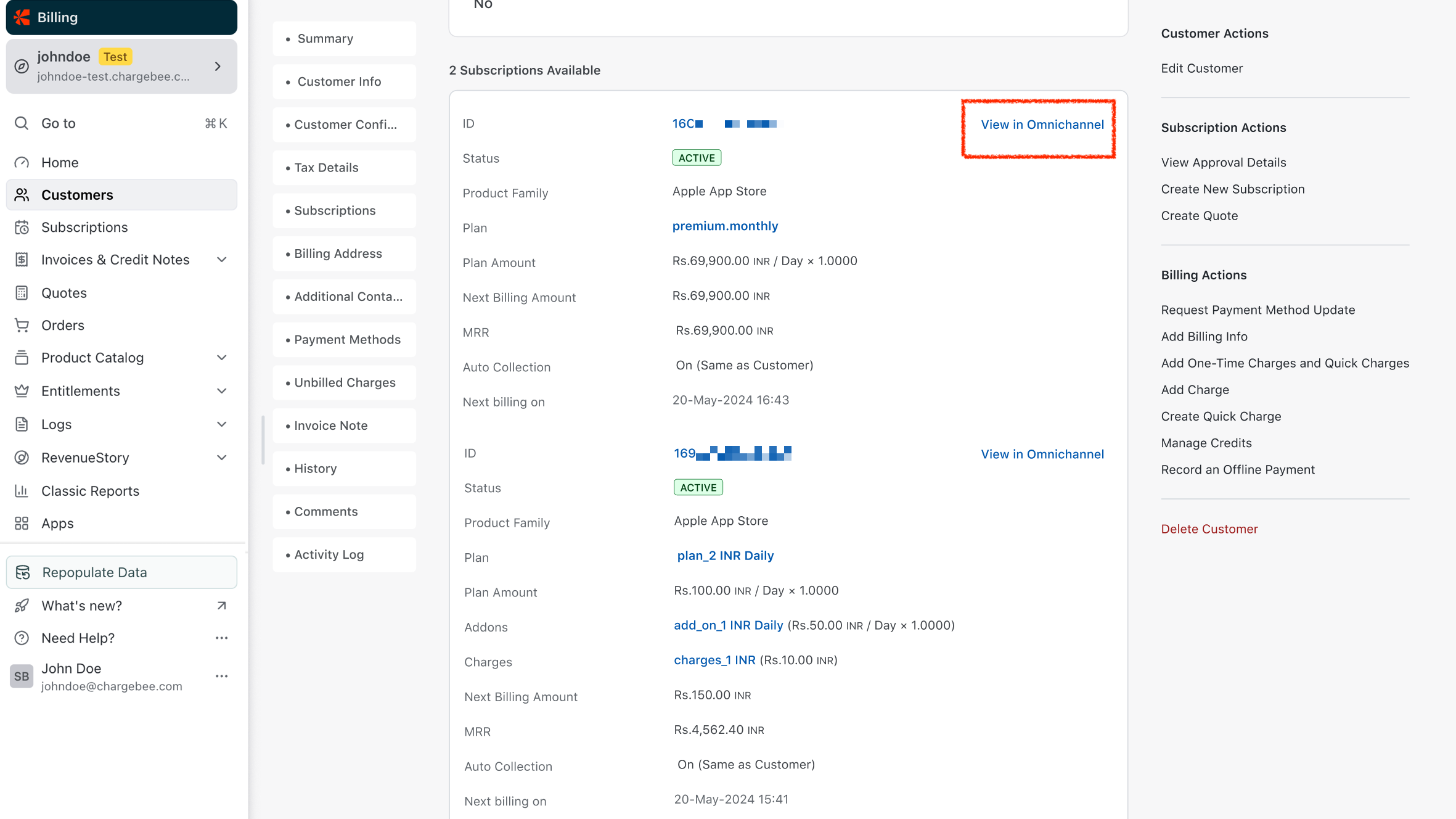
Task: Click the Quotes calculator icon
Action: (22, 293)
